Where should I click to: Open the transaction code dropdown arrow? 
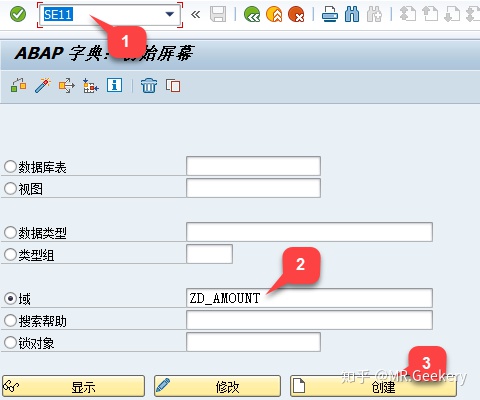click(170, 14)
